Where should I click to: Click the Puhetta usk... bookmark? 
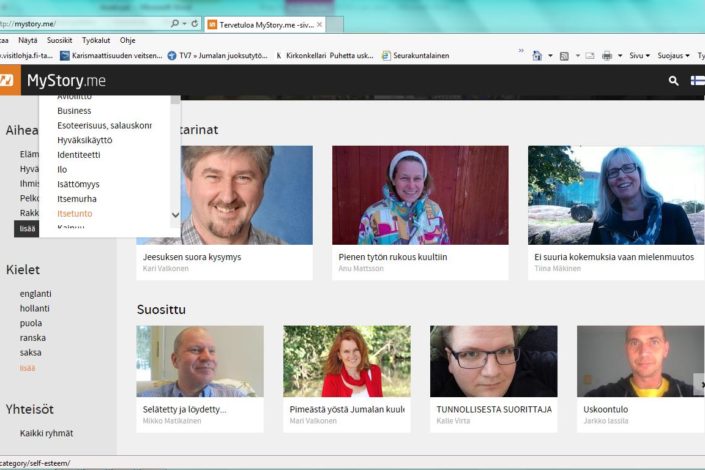(351, 56)
